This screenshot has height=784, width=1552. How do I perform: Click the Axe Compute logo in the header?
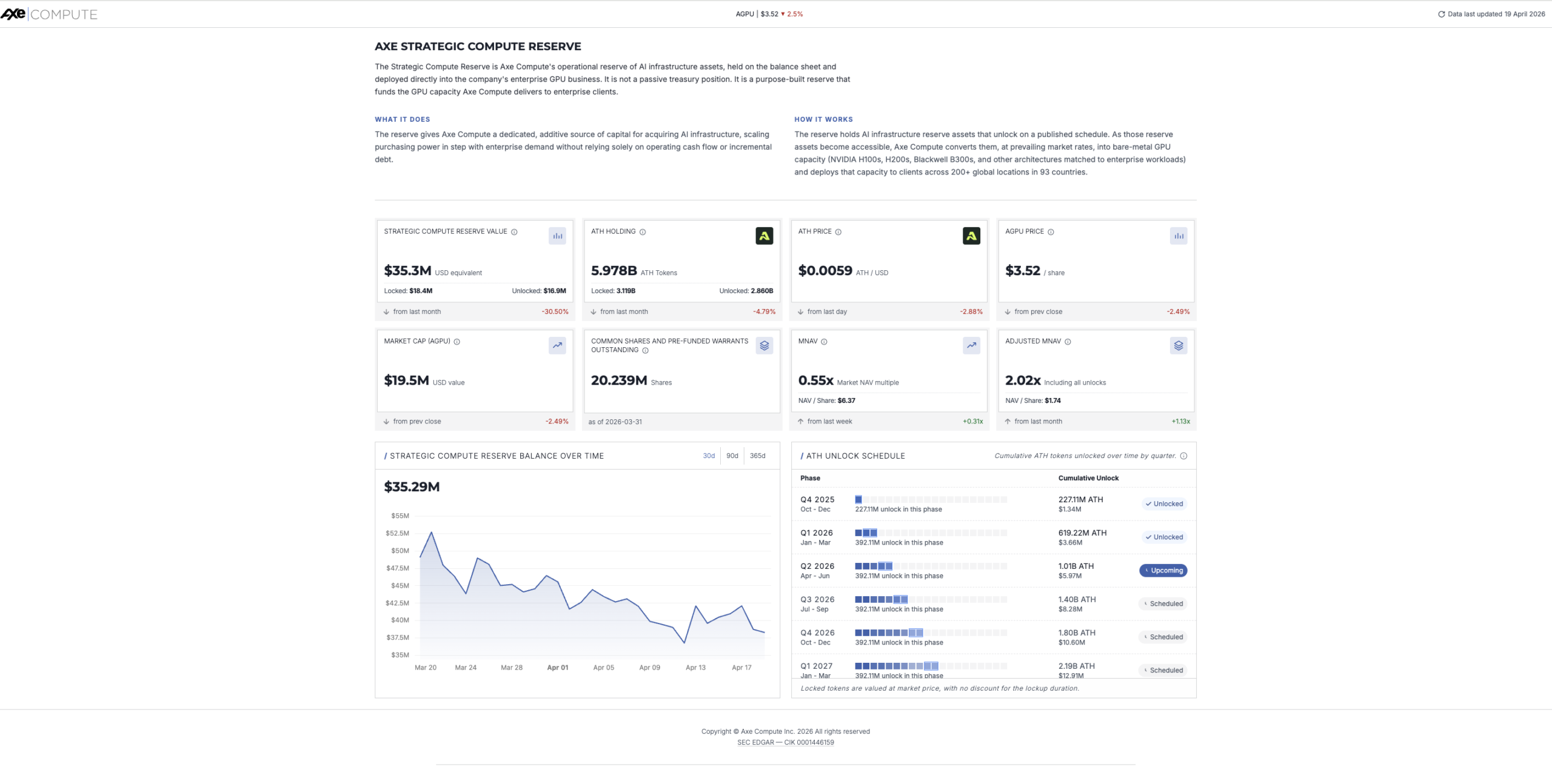click(x=48, y=14)
